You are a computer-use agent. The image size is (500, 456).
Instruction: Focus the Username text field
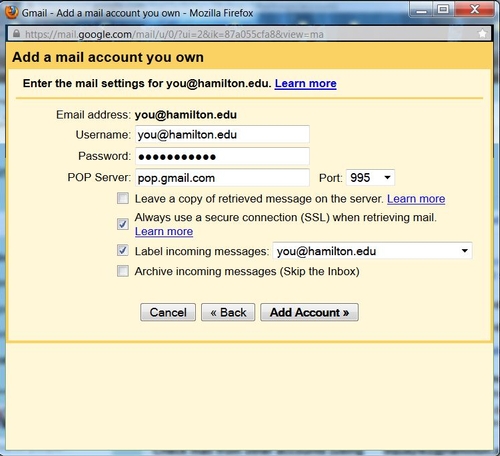point(222,135)
